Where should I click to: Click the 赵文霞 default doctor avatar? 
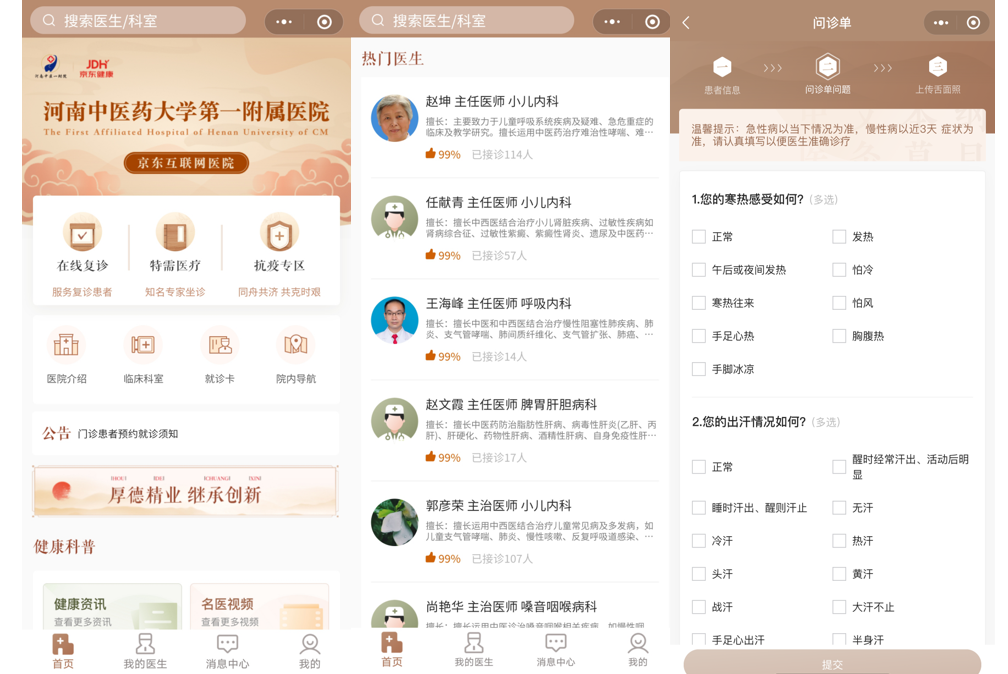point(395,421)
